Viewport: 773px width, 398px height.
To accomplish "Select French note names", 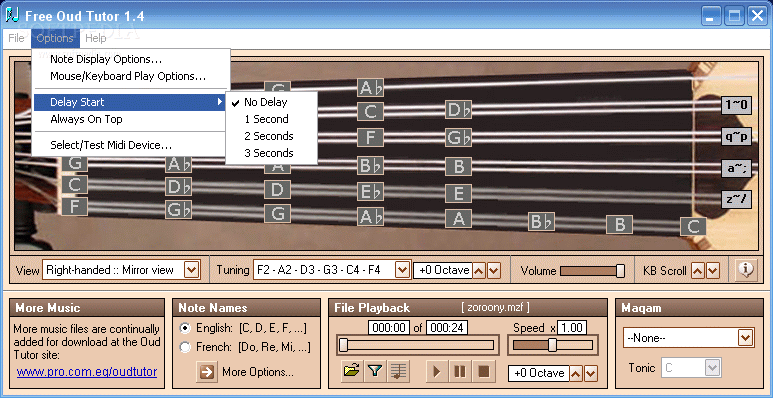I will (x=185, y=347).
